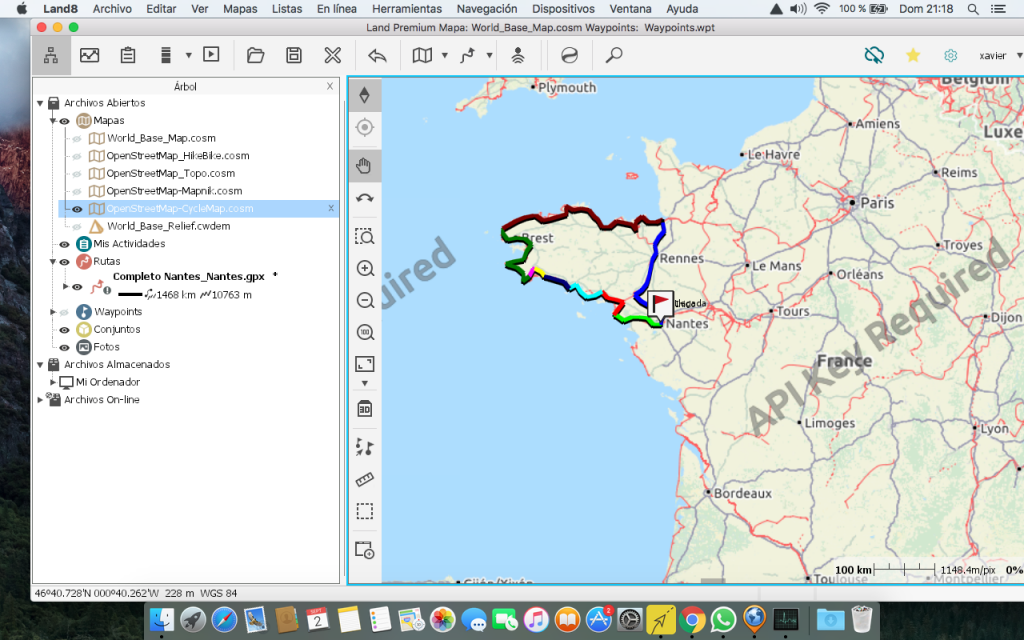This screenshot has height=640, width=1024.
Task: Toggle the Waypoints eye icon
Action: coord(64,312)
